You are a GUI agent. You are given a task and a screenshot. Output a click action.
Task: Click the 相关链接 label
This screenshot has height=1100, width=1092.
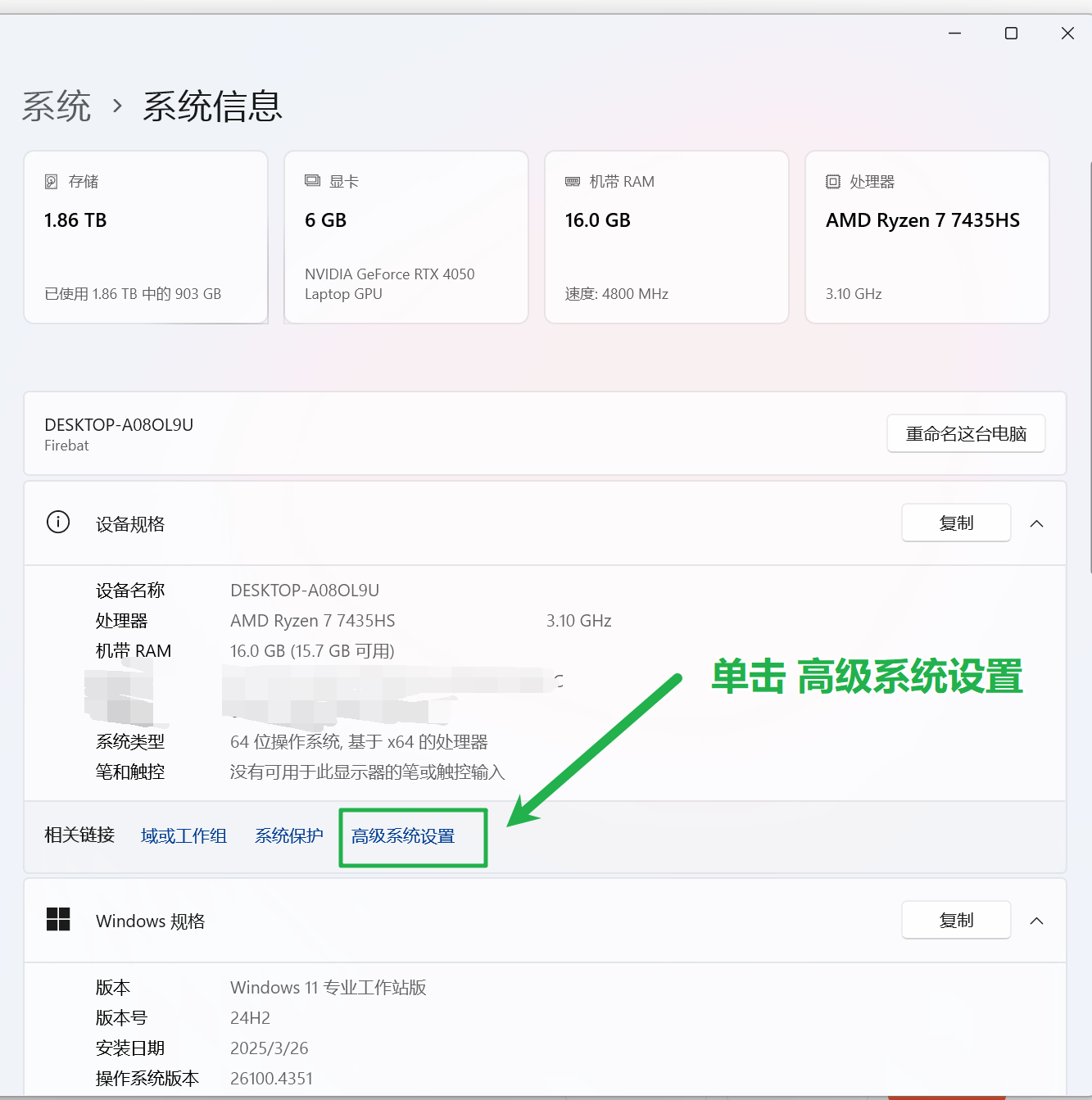pyautogui.click(x=79, y=835)
